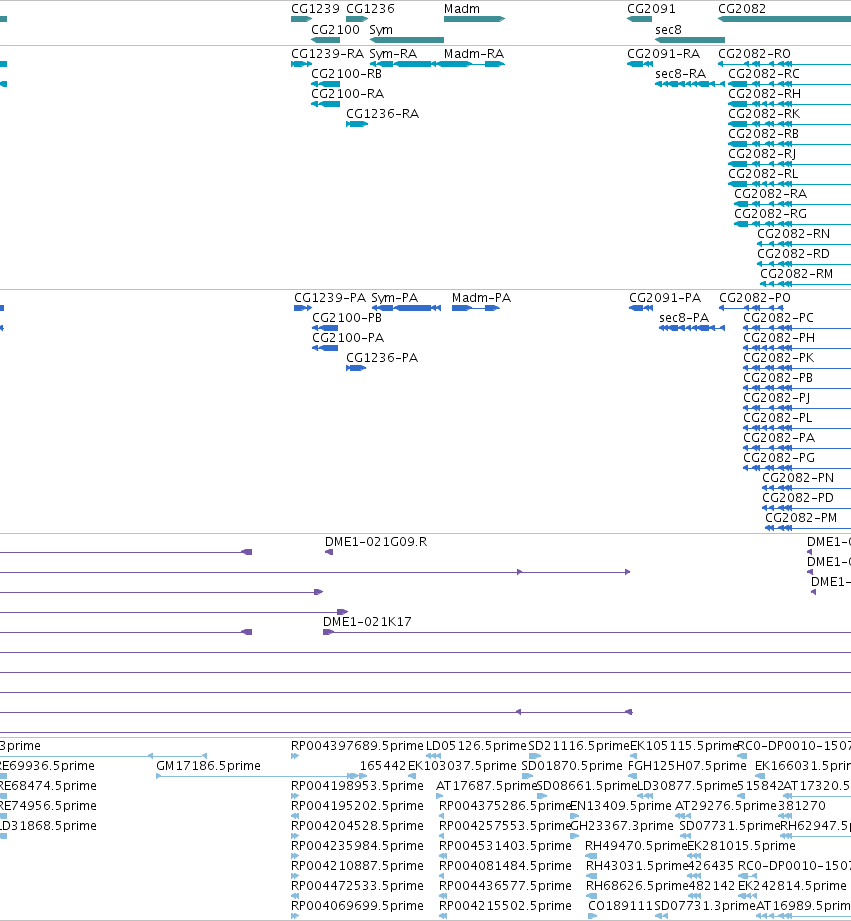Click EST RP004531403.5prime label
This screenshot has width=851, height=921.
pyautogui.click(x=505, y=846)
